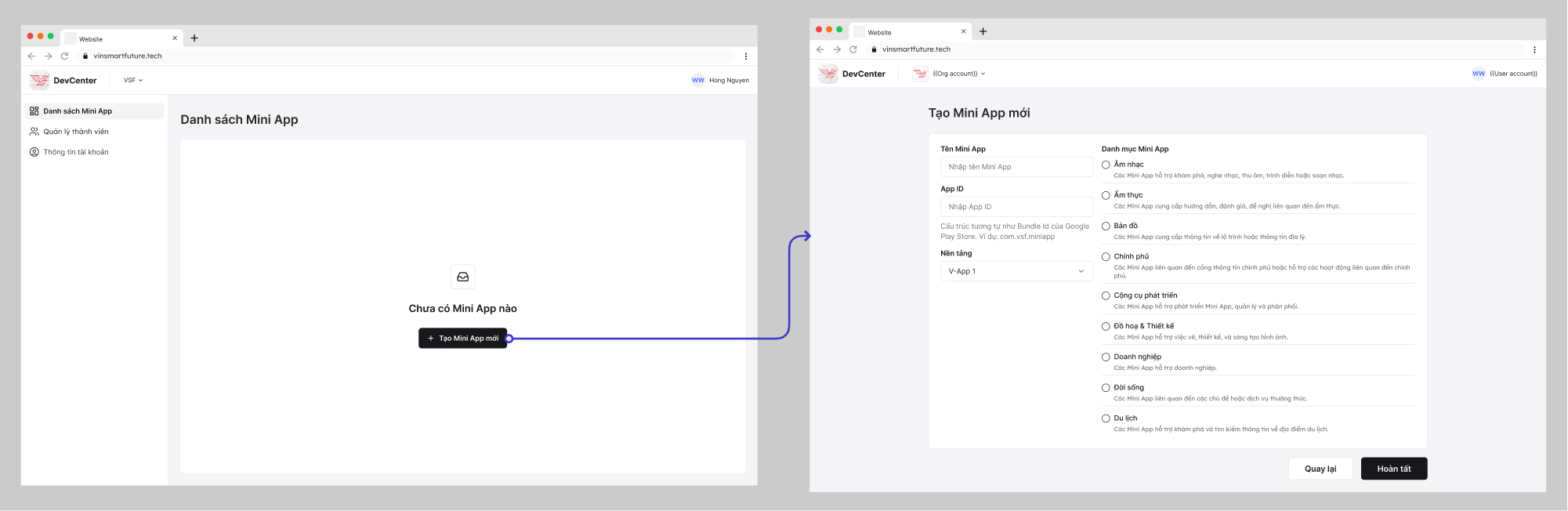Select Website tab in right browser window
Viewport: 1568px width, 511px height.
[x=910, y=32]
